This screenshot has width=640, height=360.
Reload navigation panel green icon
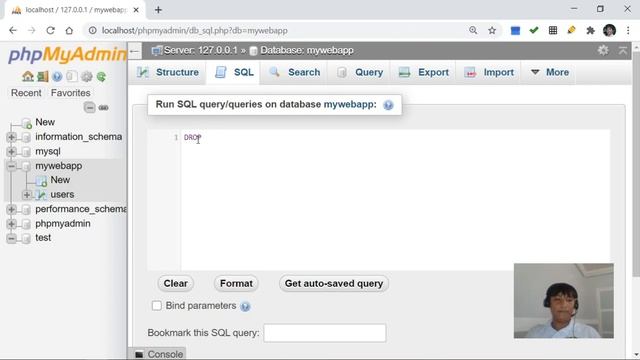pos(101,76)
